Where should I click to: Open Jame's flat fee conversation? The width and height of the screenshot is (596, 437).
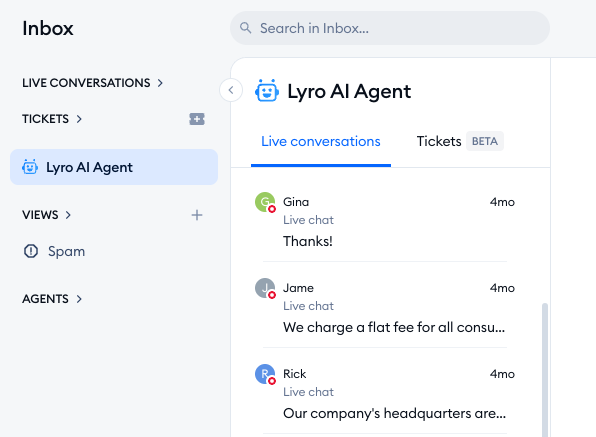pyautogui.click(x=385, y=306)
